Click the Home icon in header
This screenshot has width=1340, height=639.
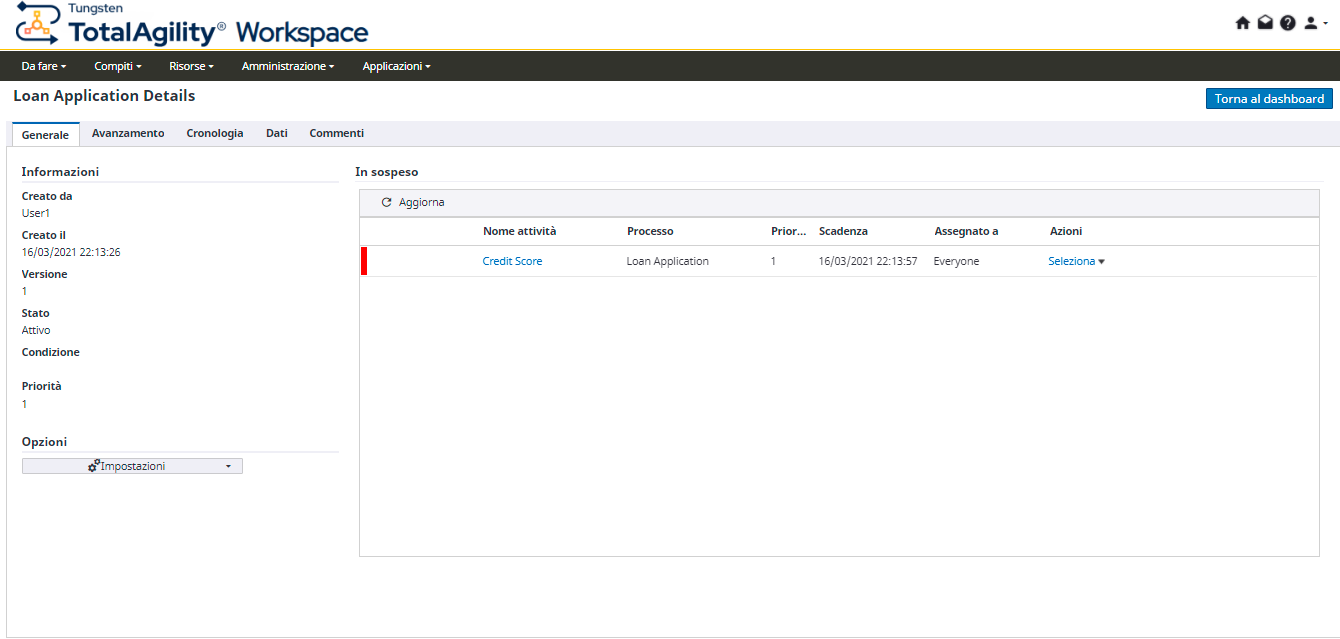click(1243, 23)
